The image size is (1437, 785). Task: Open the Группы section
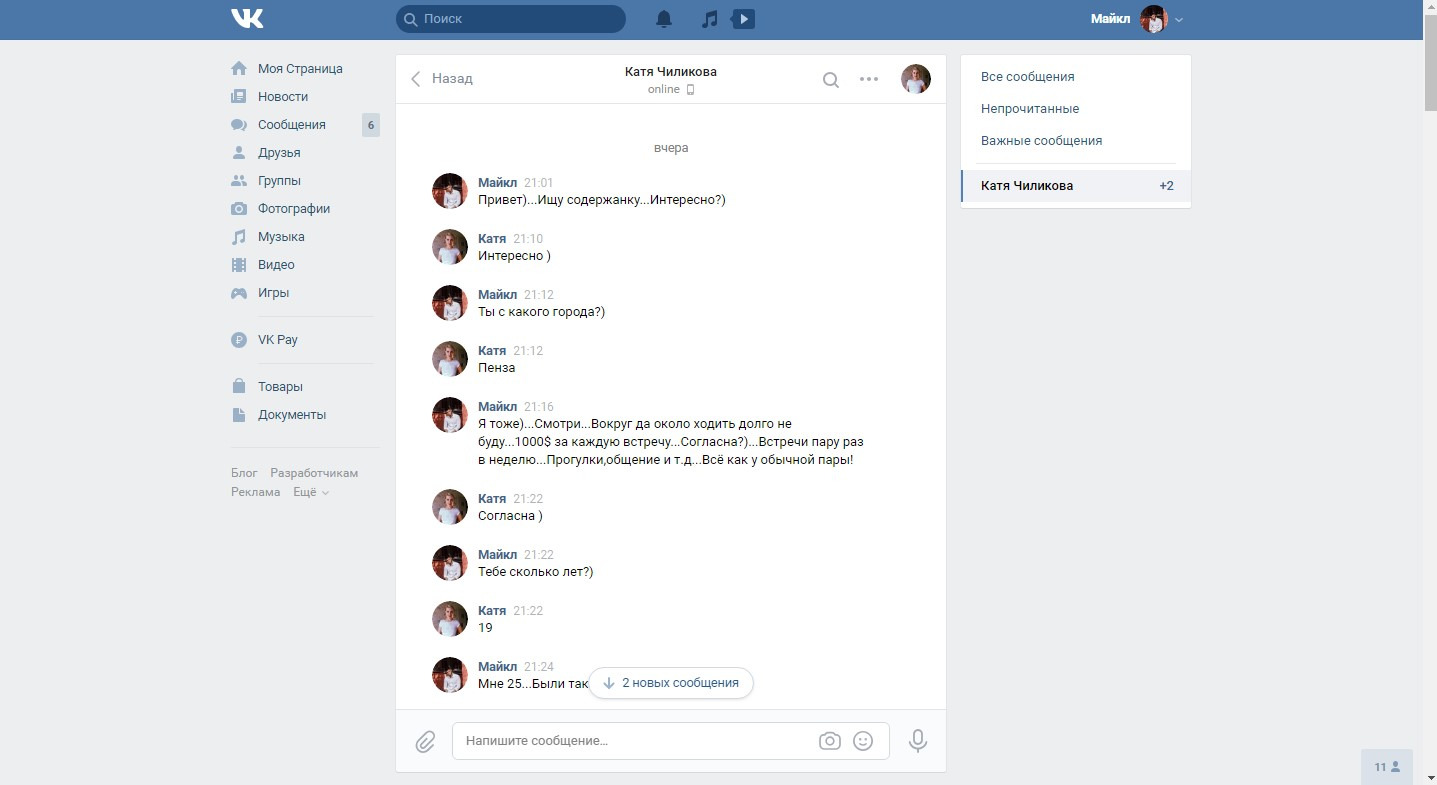(279, 181)
